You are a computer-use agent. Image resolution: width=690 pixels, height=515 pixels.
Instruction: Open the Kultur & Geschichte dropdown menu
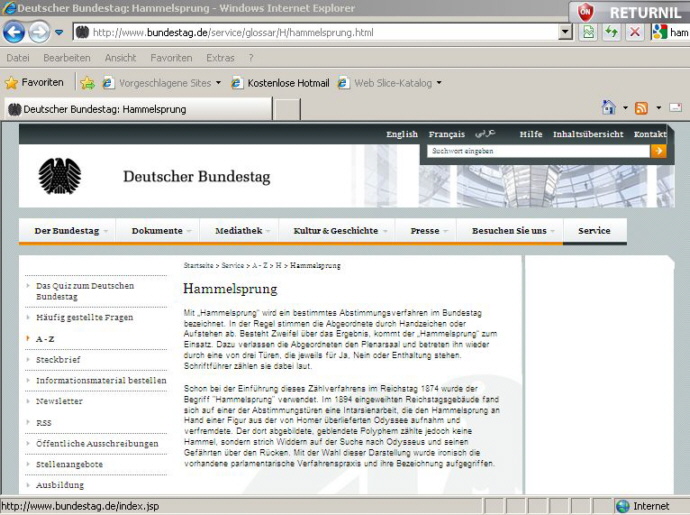click(x=340, y=231)
